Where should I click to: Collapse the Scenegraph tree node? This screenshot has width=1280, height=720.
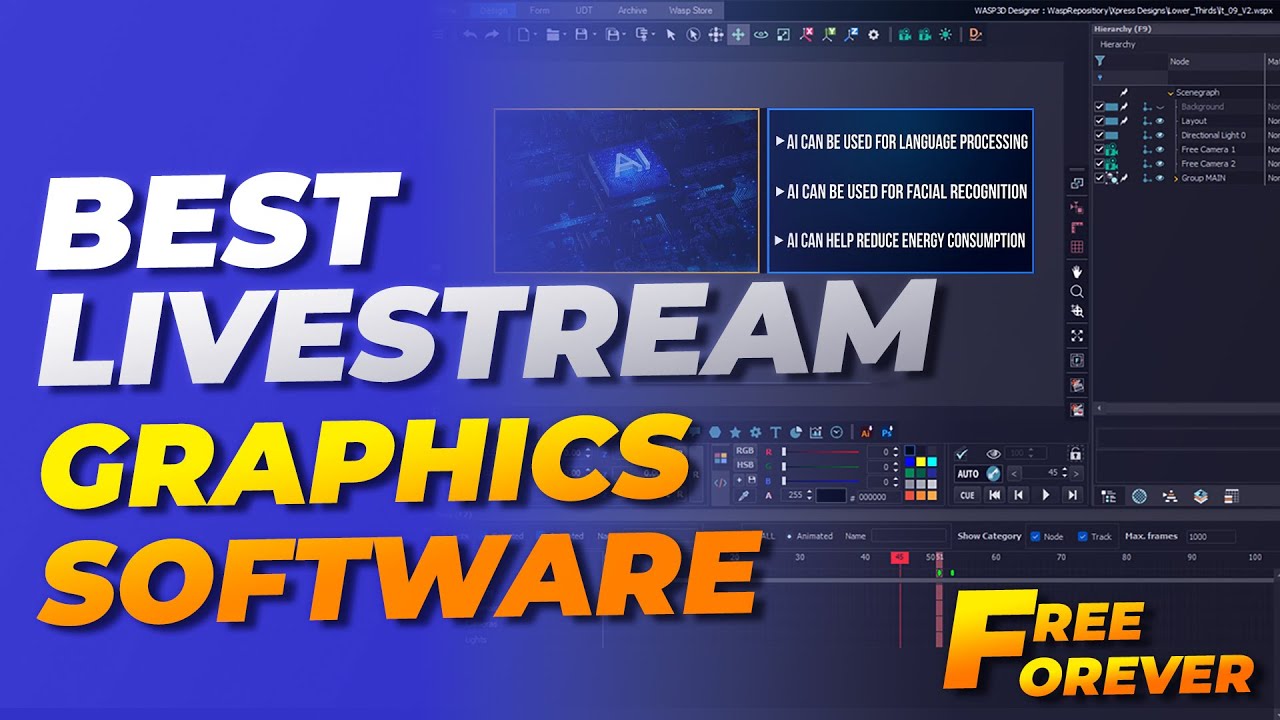click(1170, 92)
